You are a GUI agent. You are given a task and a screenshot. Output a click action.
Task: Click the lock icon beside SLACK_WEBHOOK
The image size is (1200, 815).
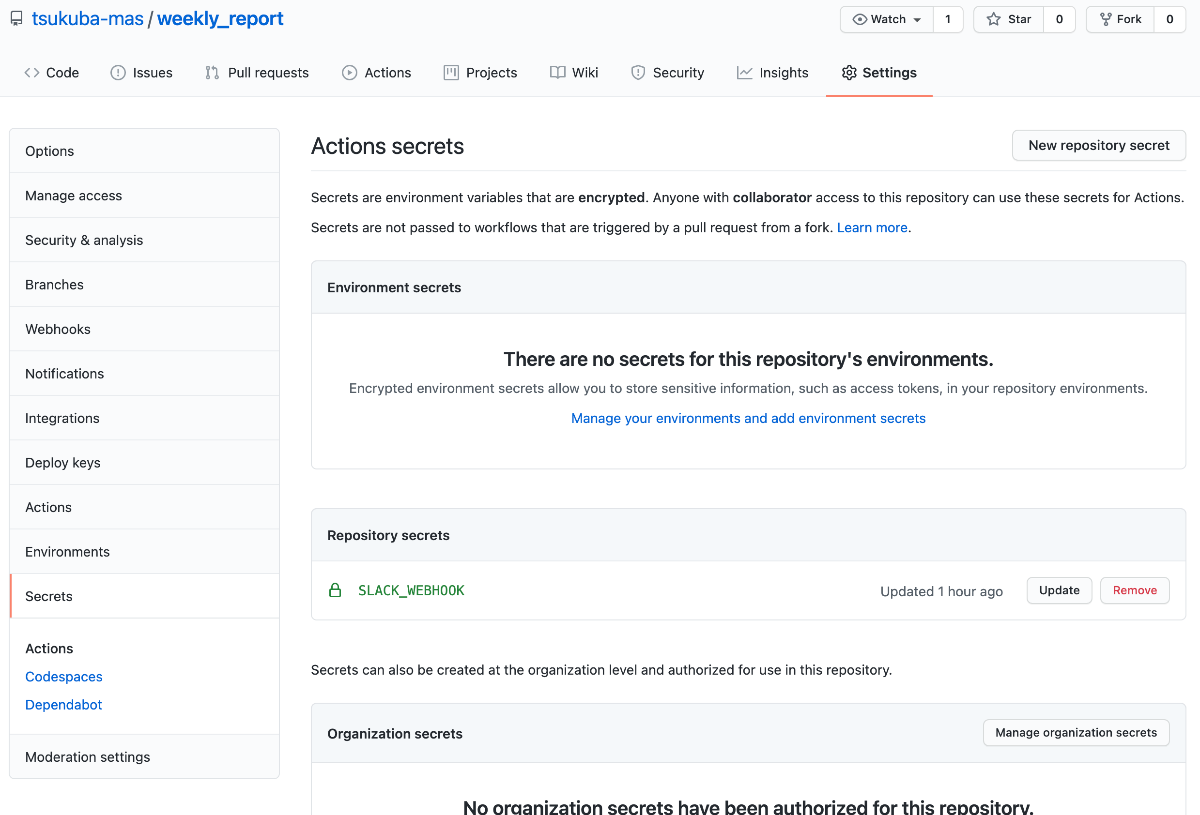[336, 591]
